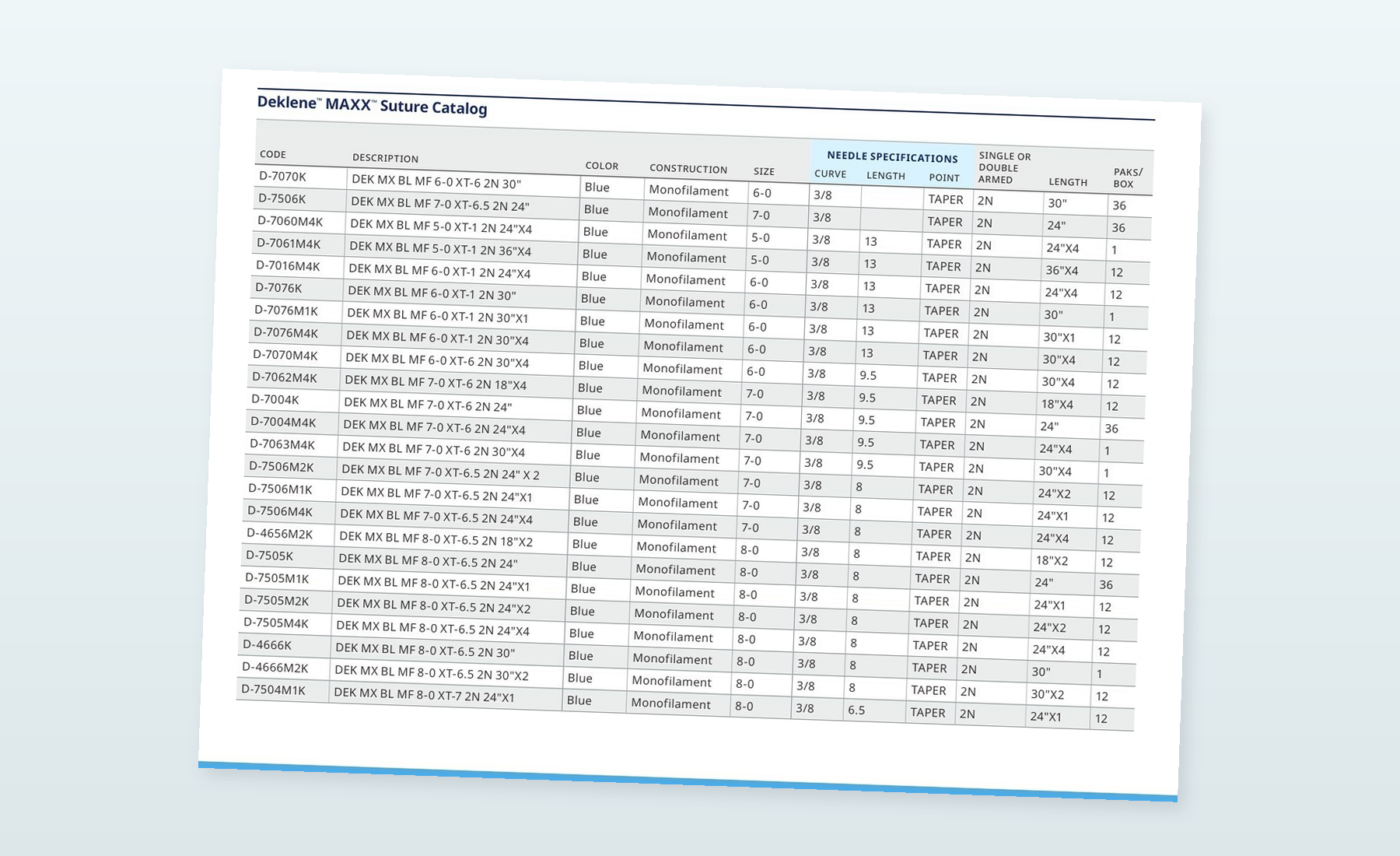Select the code D-7076K cell
Image resolution: width=1400 pixels, height=856 pixels.
click(x=278, y=289)
